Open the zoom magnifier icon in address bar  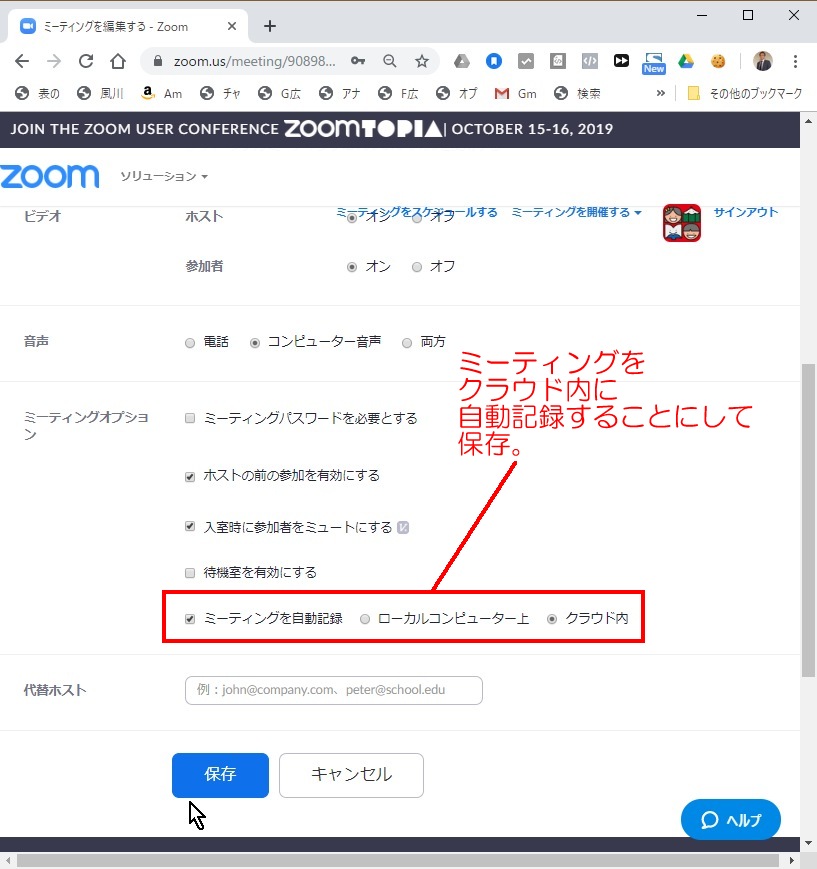pos(390,61)
